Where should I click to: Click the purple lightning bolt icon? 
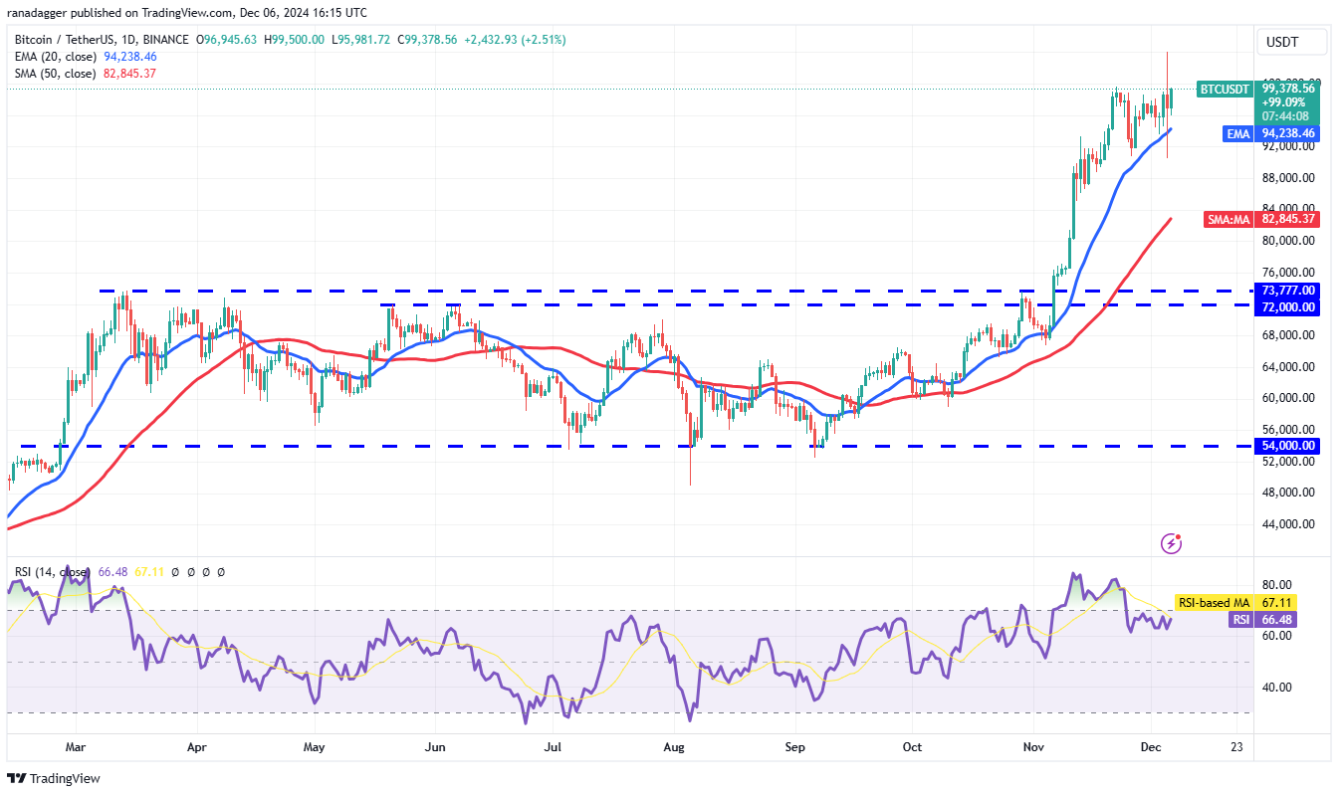pyautogui.click(x=1171, y=543)
